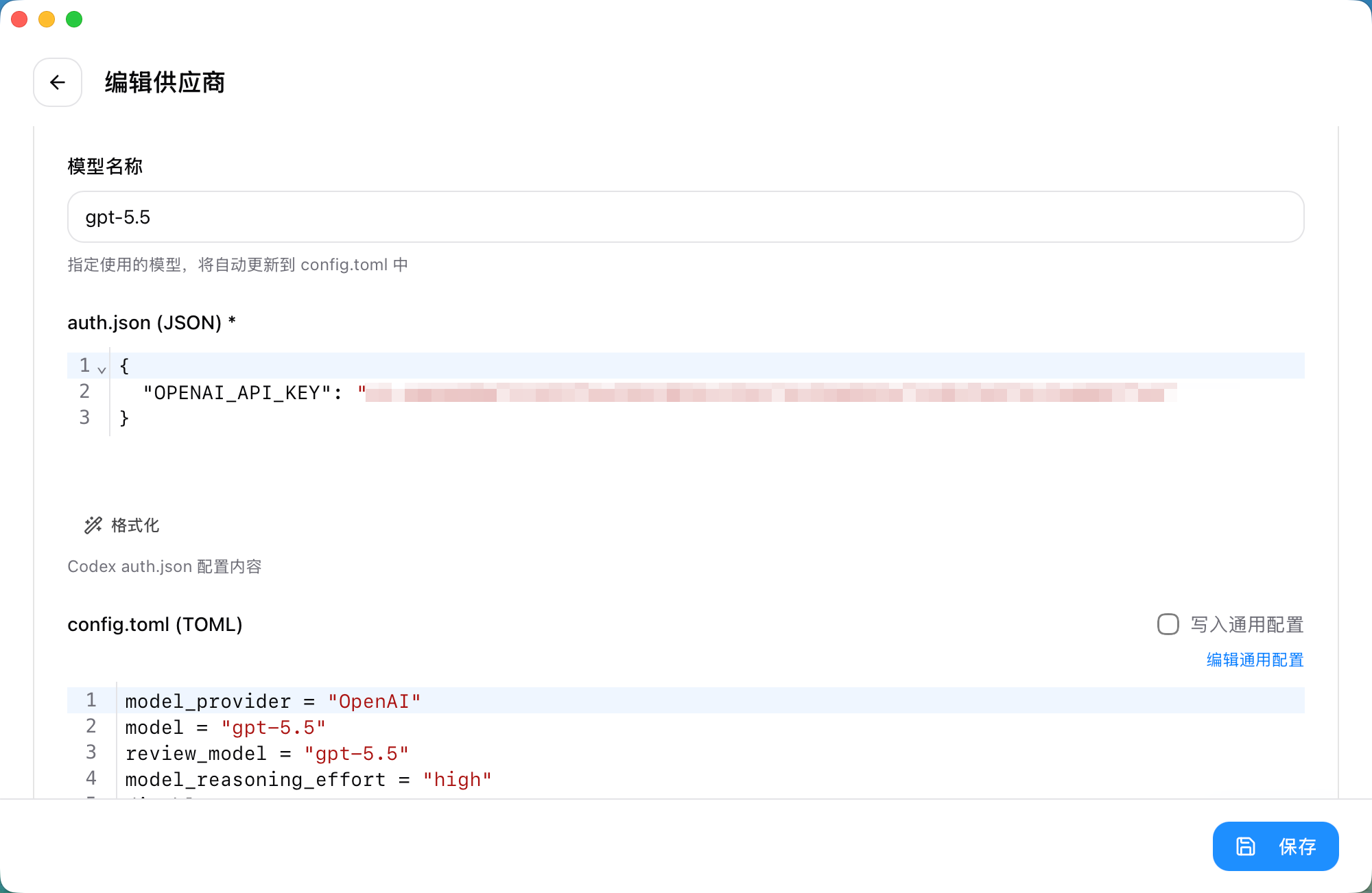Click the 编辑供应商 page title
This screenshot has height=893, width=1372.
[x=165, y=82]
